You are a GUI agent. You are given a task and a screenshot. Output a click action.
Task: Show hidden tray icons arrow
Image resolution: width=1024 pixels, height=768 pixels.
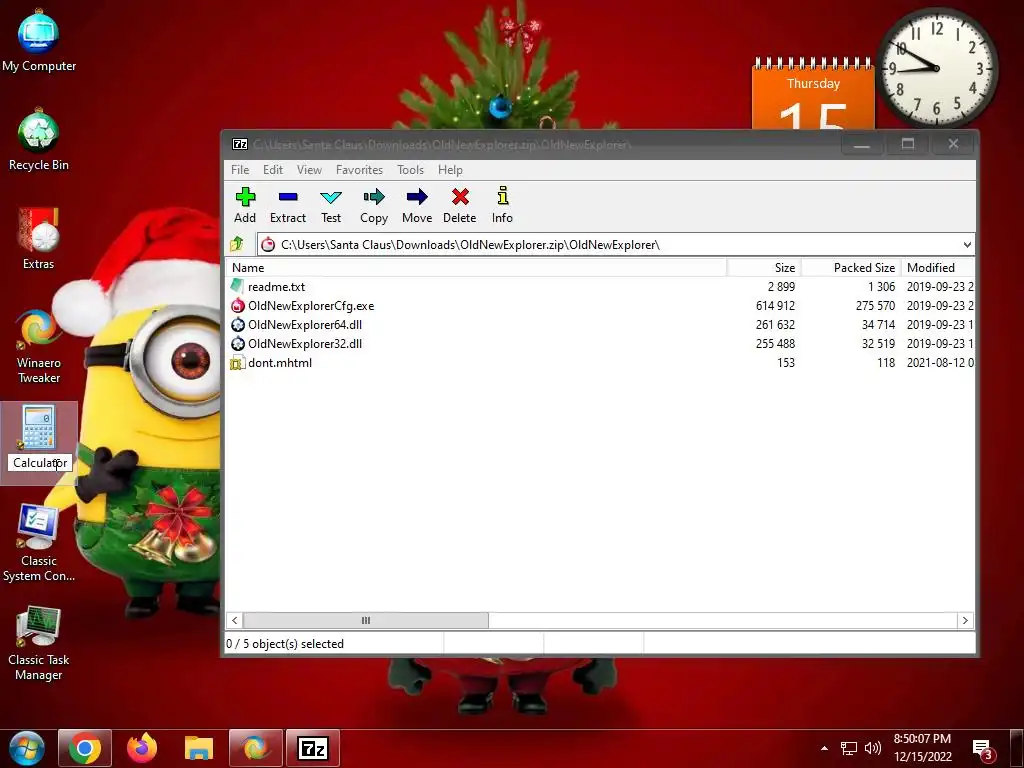coord(824,748)
